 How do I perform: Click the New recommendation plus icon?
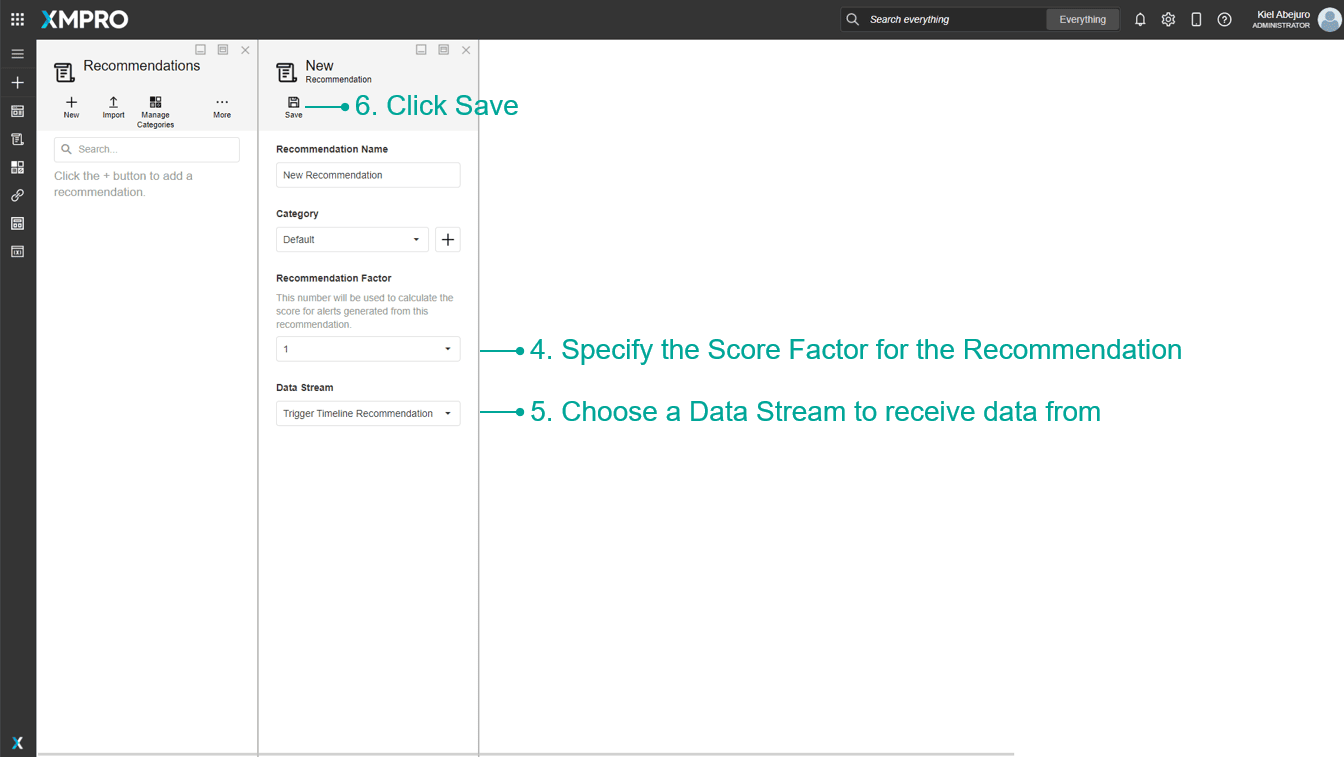coord(71,103)
